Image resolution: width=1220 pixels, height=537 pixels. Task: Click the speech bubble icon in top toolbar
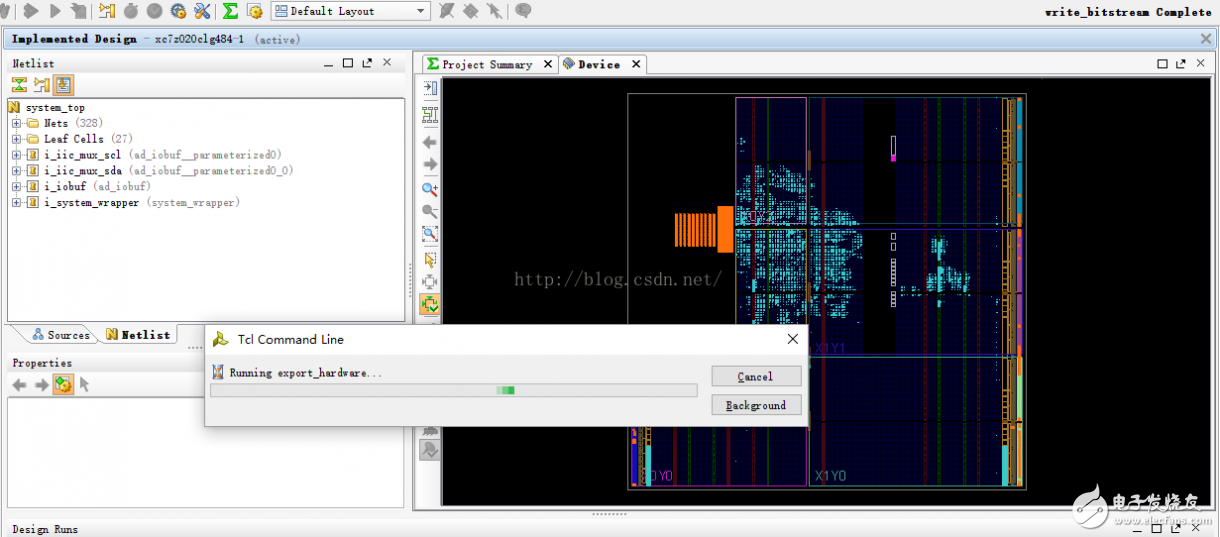click(x=522, y=11)
